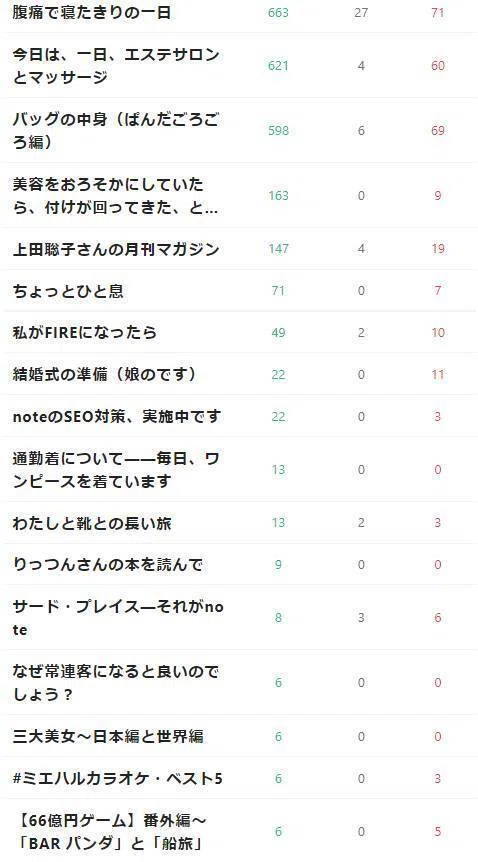478x862 pixels.
Task: Open article 腹痛で寝たきりの一日
Action: [92, 12]
